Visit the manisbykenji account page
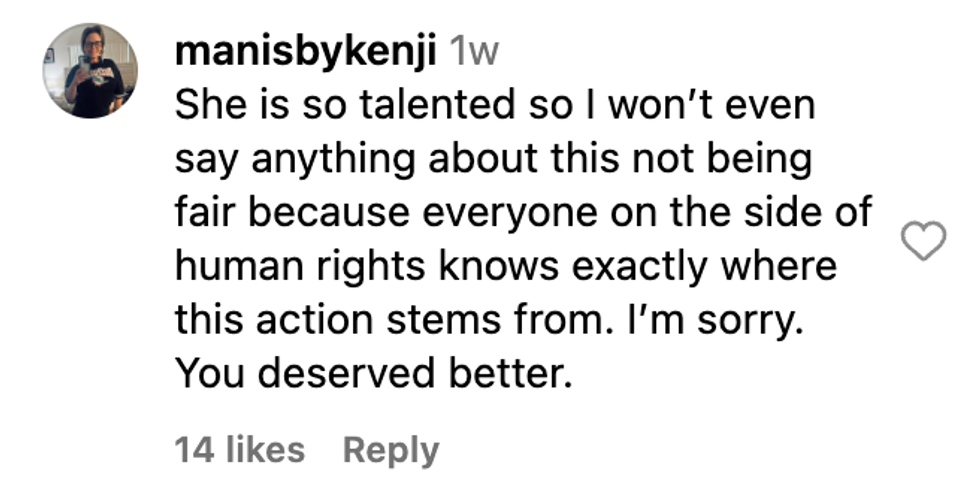The height and width of the screenshot is (481, 980). 305,53
